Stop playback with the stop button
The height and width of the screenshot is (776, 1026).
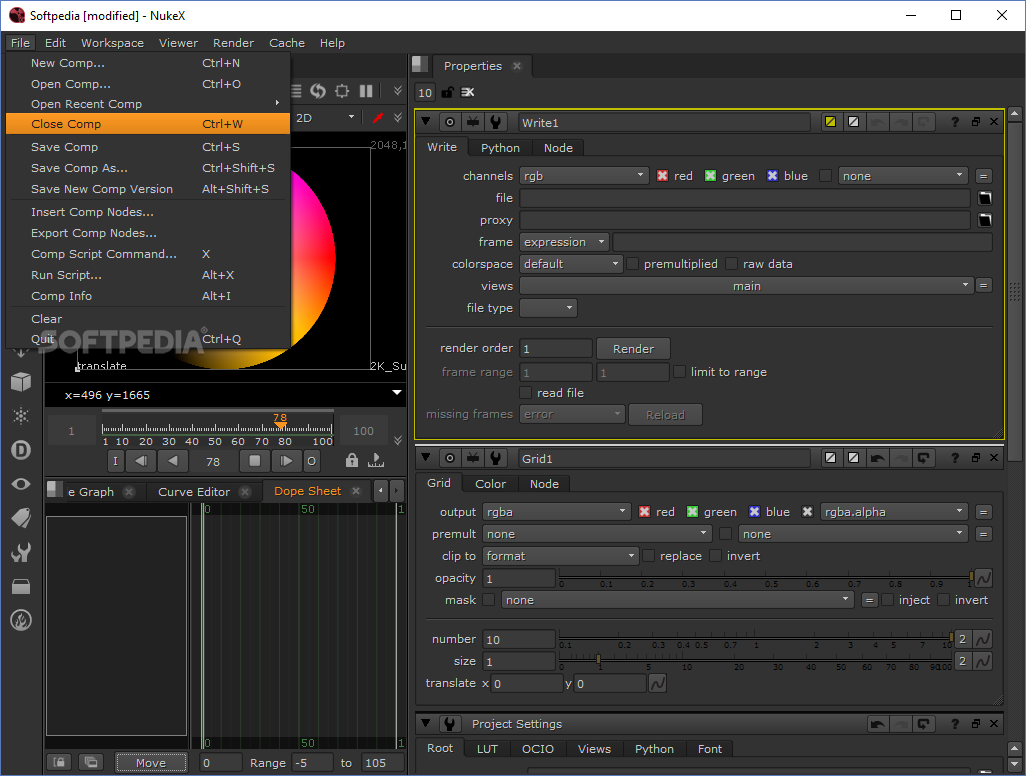[x=255, y=461]
